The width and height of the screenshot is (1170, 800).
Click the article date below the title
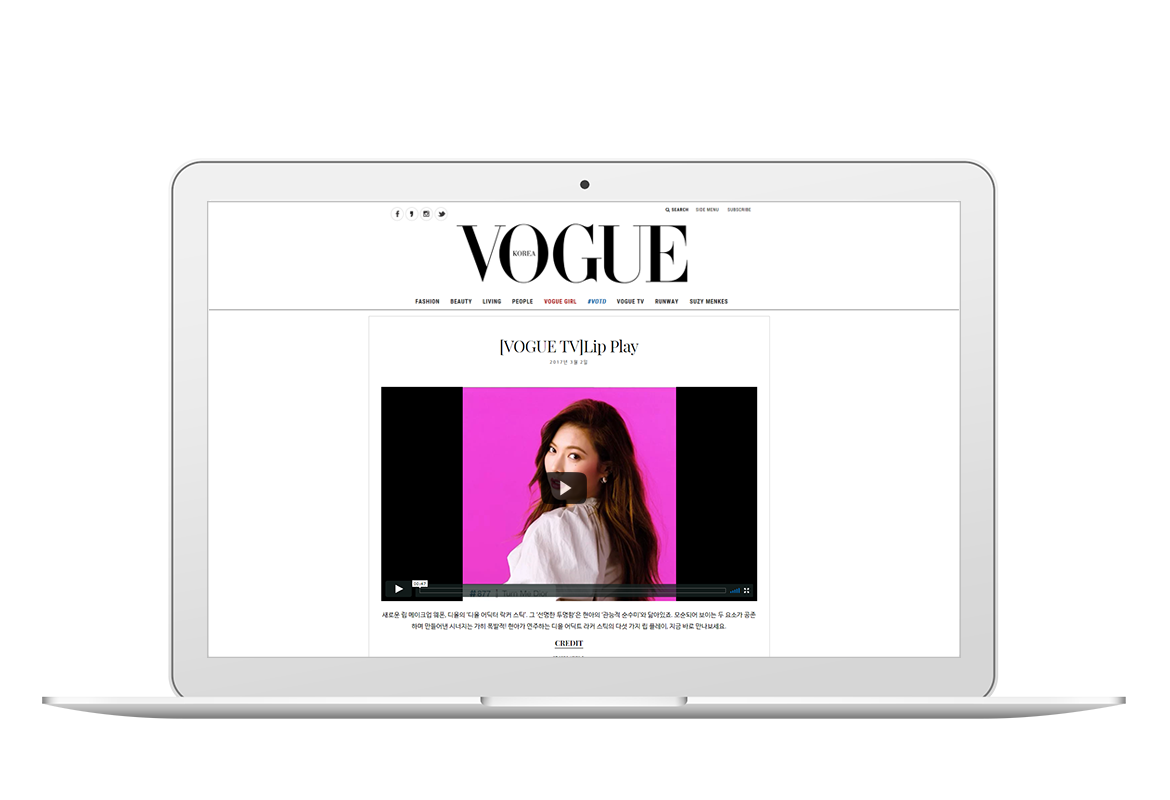[x=569, y=363]
